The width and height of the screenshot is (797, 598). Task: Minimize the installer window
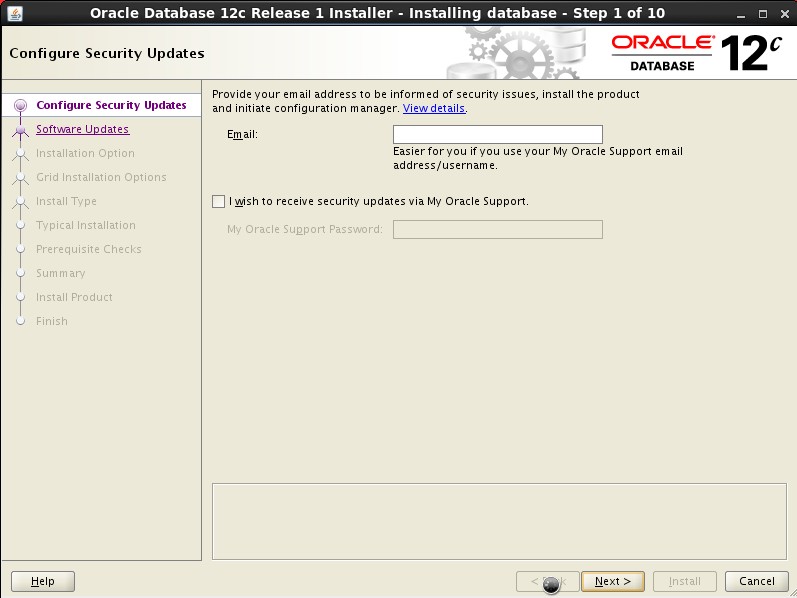coord(741,14)
